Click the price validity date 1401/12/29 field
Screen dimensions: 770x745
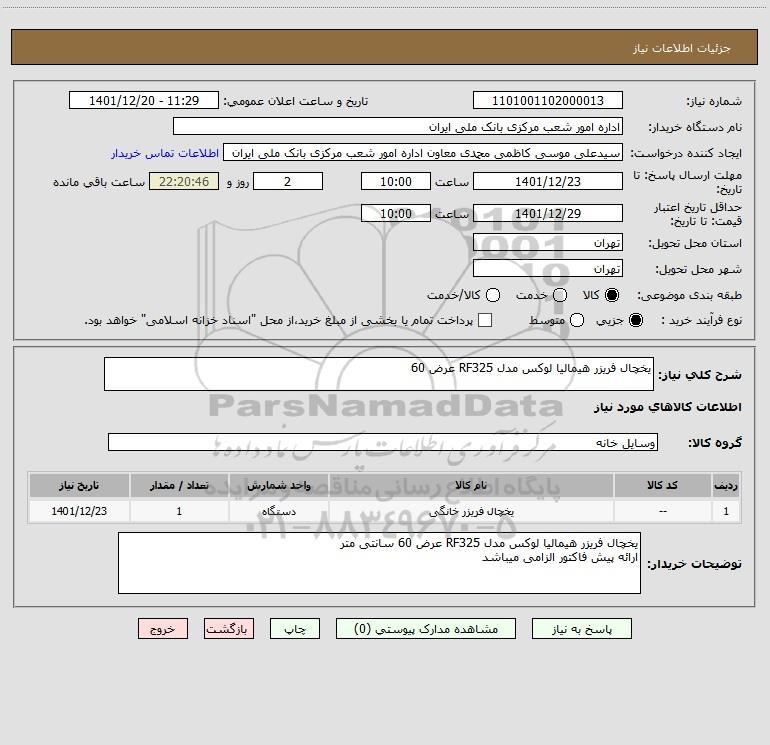pos(548,213)
